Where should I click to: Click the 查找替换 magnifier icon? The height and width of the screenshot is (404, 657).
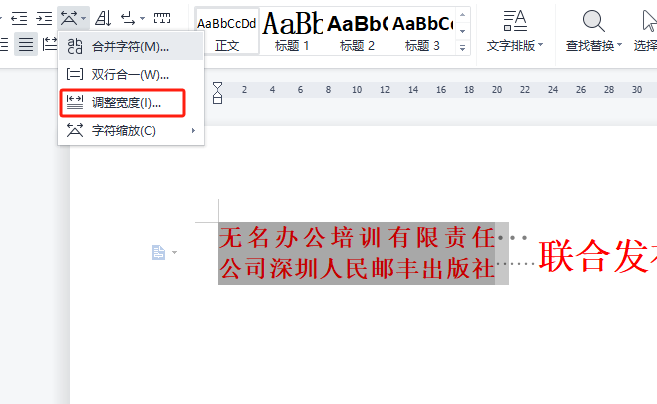coord(593,21)
